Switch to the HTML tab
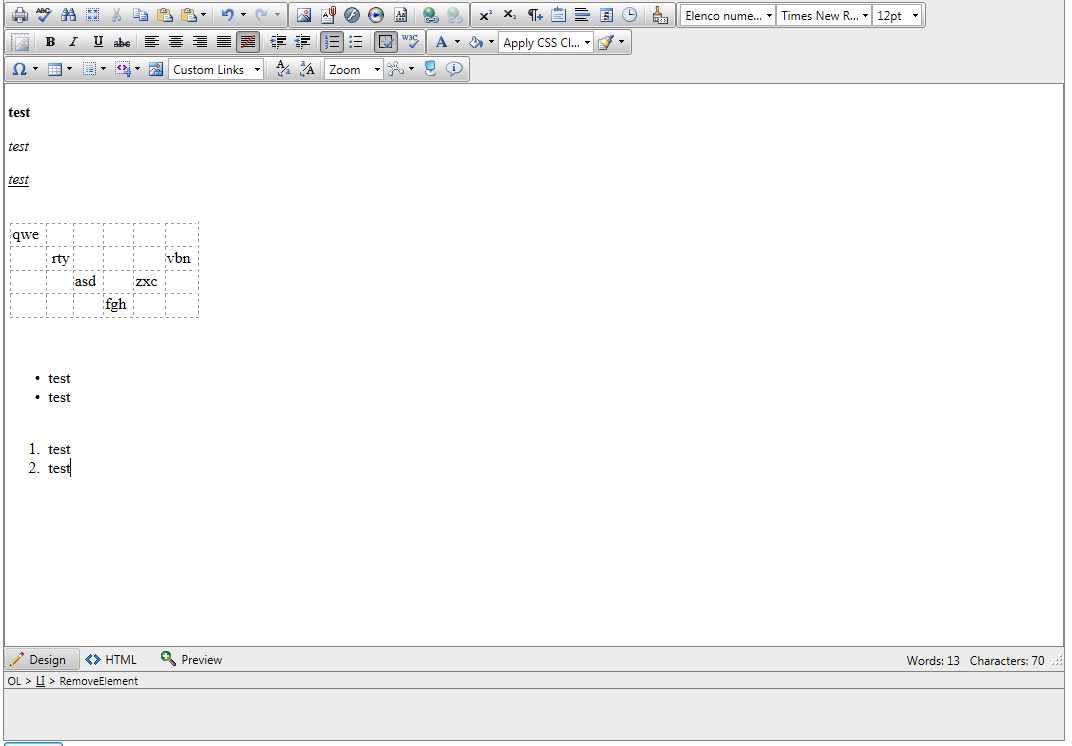Image resolution: width=1072 pixels, height=746 pixels. click(x=112, y=660)
